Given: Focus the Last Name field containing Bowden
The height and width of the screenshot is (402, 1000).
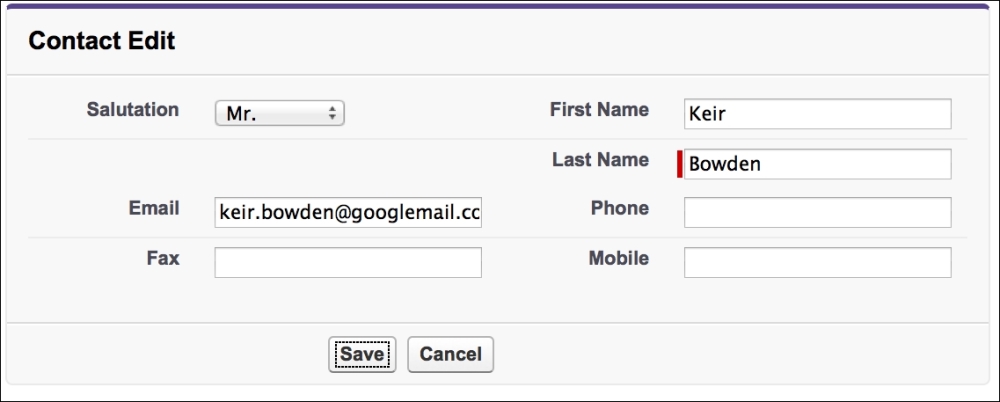Looking at the screenshot, I should pos(817,164).
